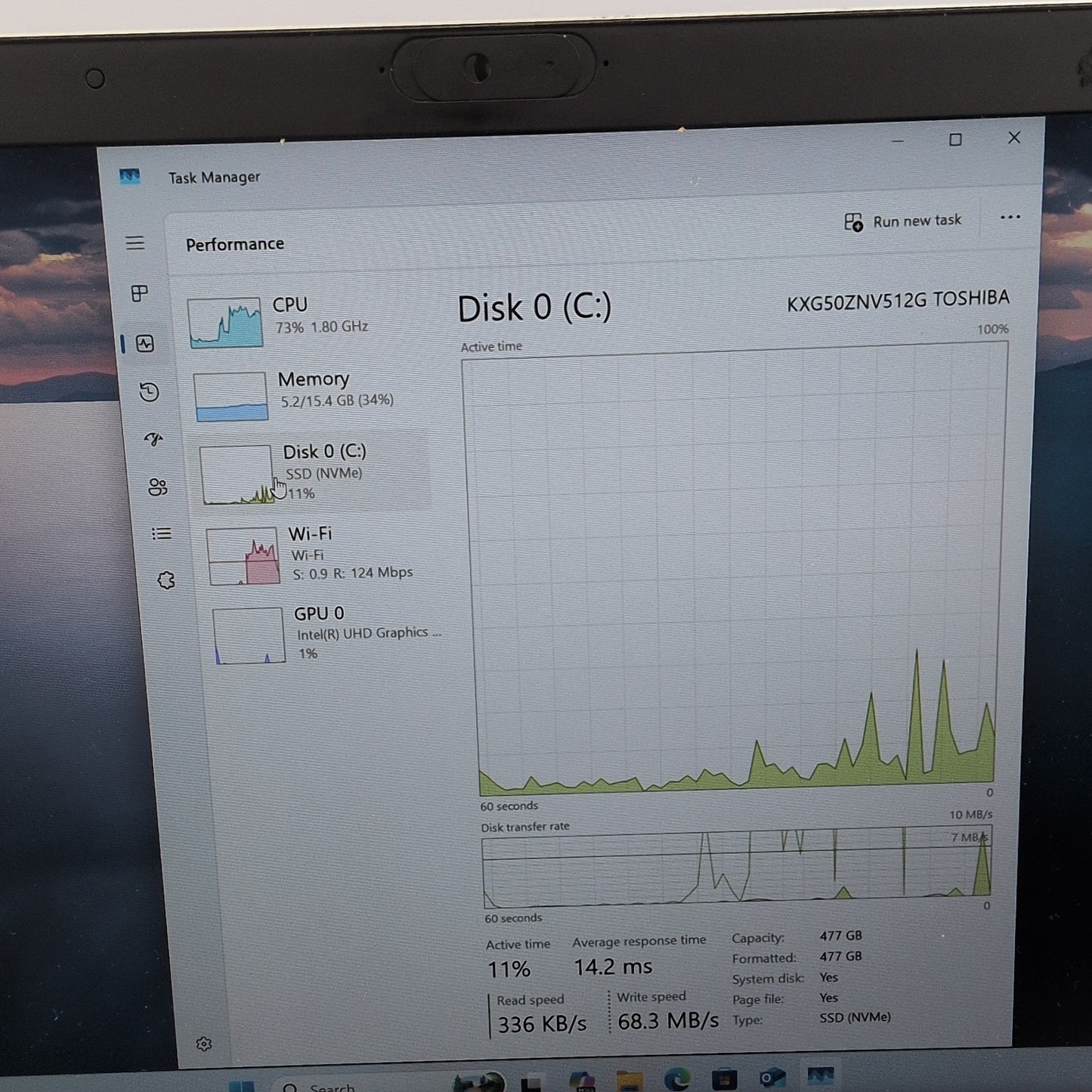Viewport: 1092px width, 1092px height.
Task: Open Task Manager settings gear icon
Action: (x=203, y=1044)
